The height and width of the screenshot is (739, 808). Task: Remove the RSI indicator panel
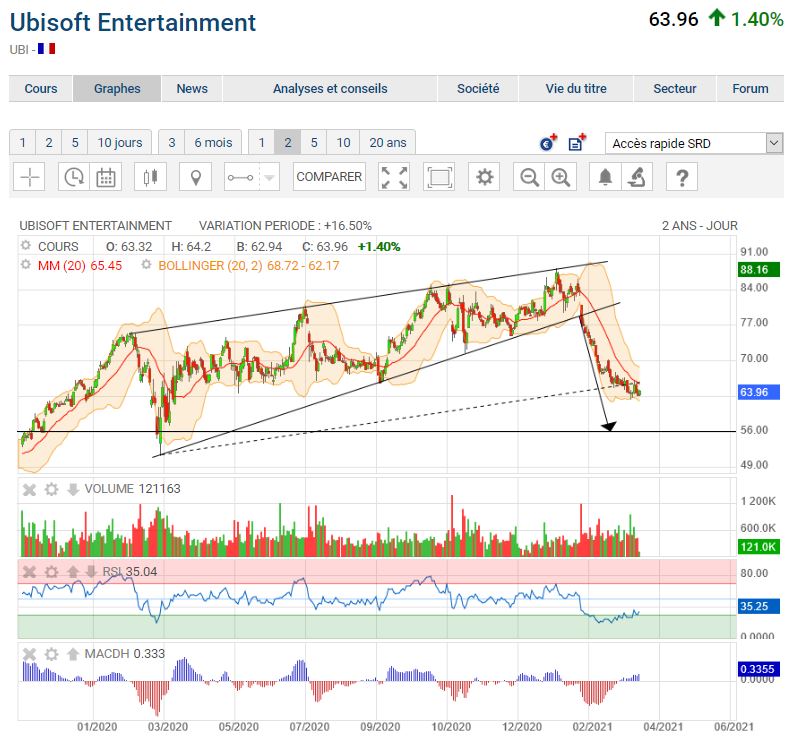point(29,572)
